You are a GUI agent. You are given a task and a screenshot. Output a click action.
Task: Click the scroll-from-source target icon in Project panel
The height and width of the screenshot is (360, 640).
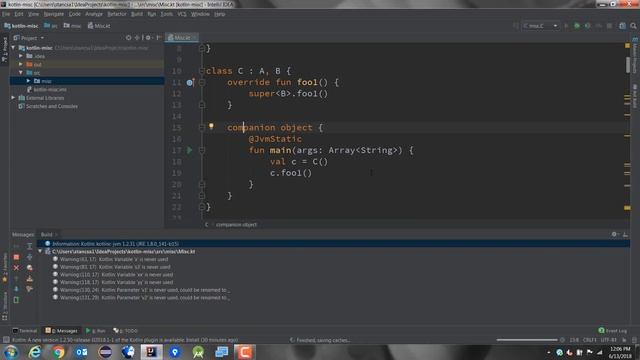129,38
